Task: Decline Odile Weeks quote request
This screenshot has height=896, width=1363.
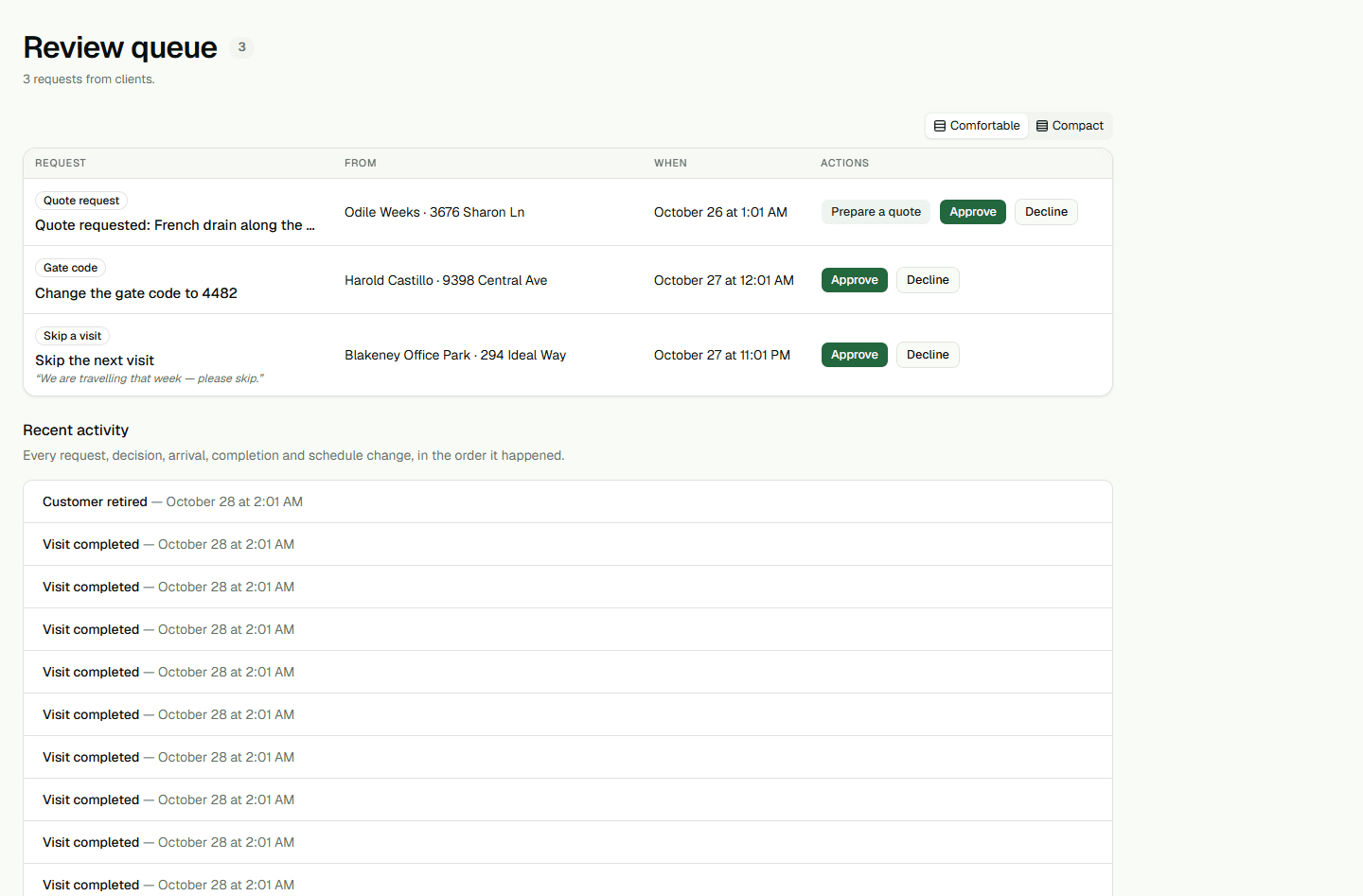Action: pyautogui.click(x=1046, y=212)
